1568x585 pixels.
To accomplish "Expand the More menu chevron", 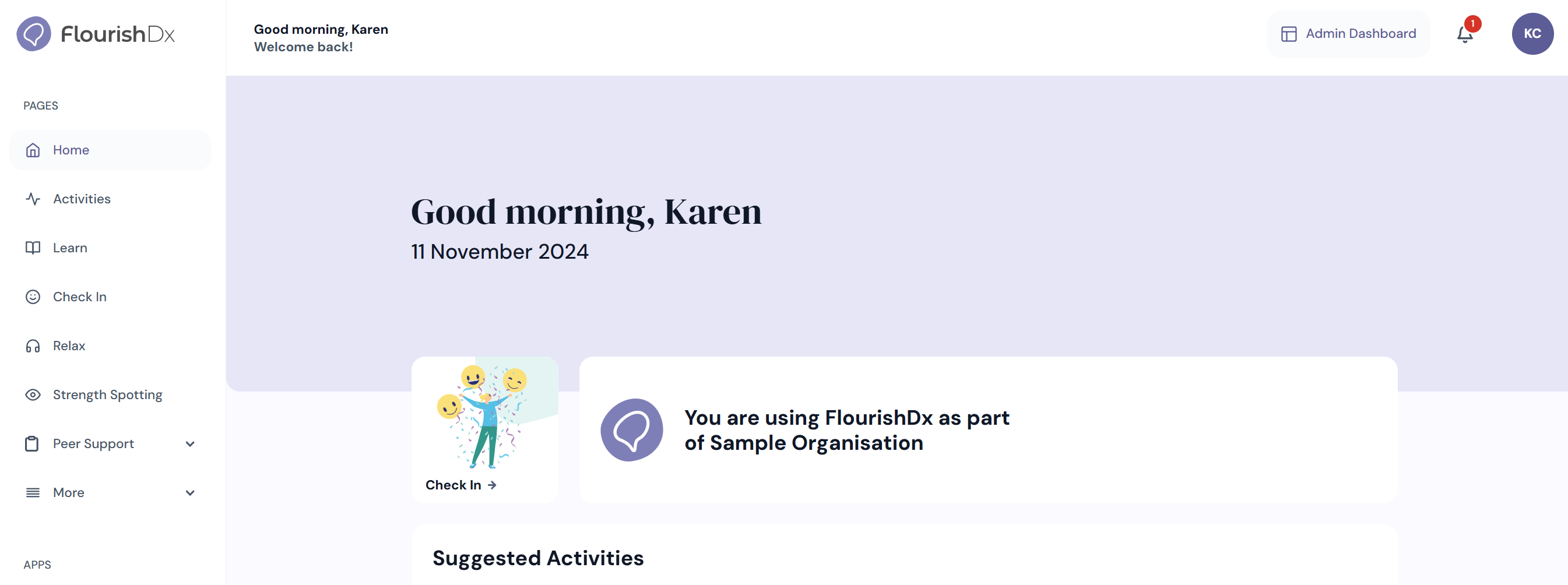I will click(190, 493).
